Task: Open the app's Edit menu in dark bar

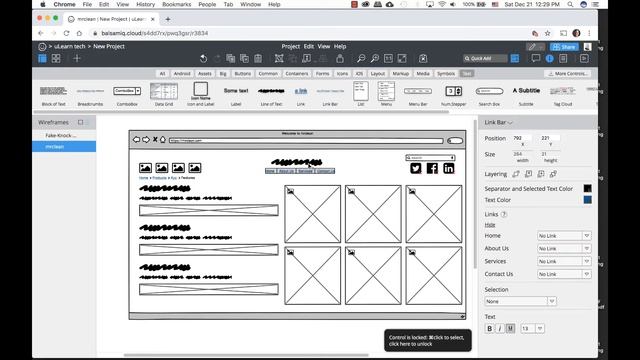Action: tap(309, 47)
